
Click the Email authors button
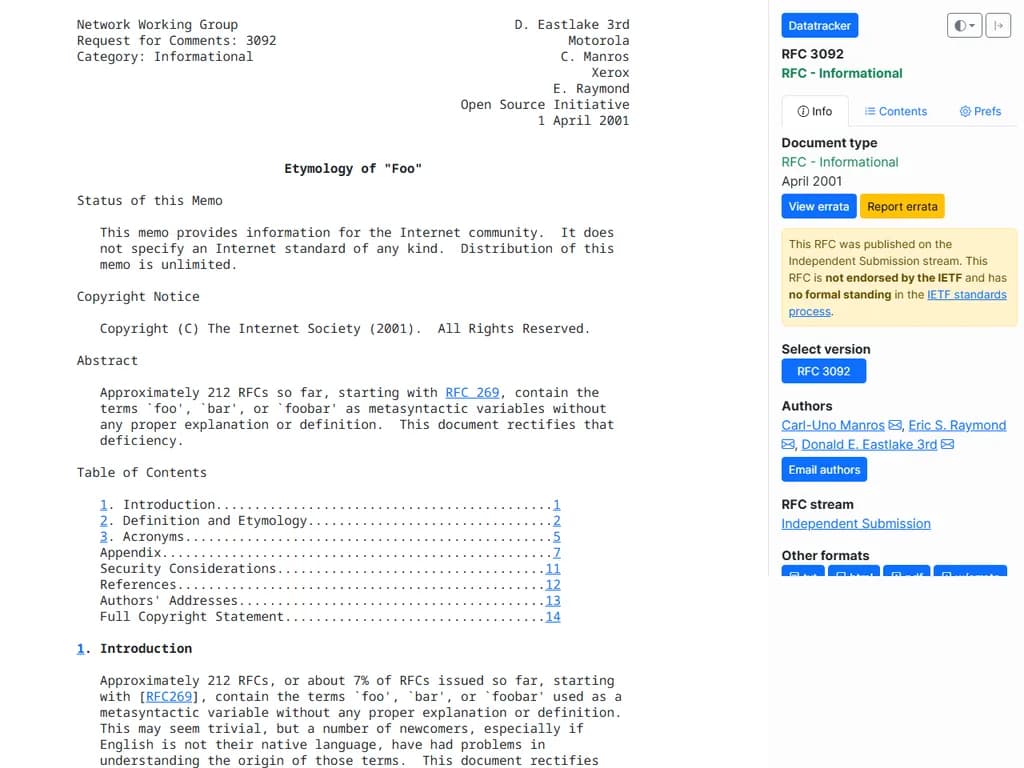pos(824,469)
